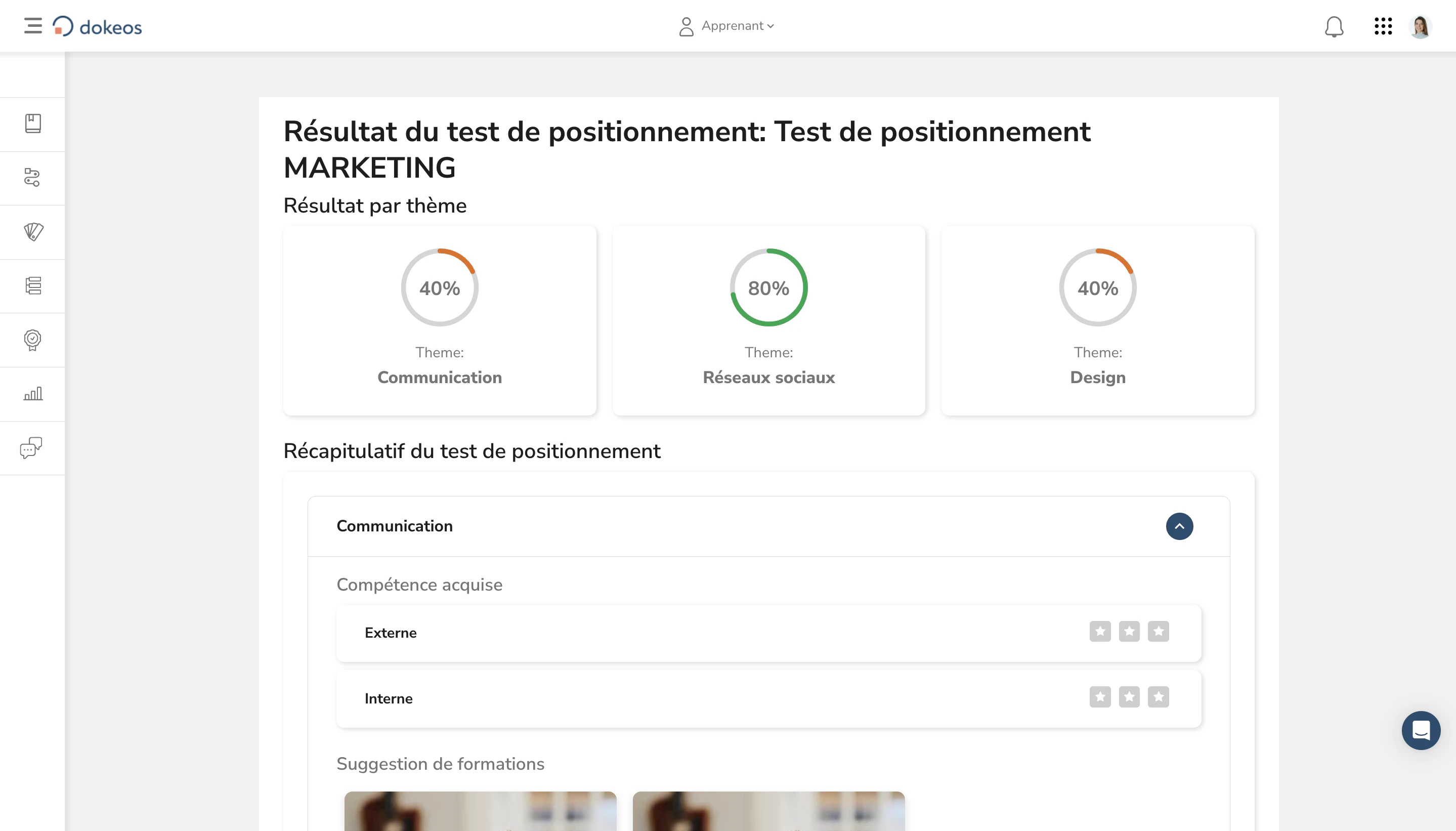Click the 80% Réseaux sociaux progress circle
1456x831 pixels.
(768, 287)
